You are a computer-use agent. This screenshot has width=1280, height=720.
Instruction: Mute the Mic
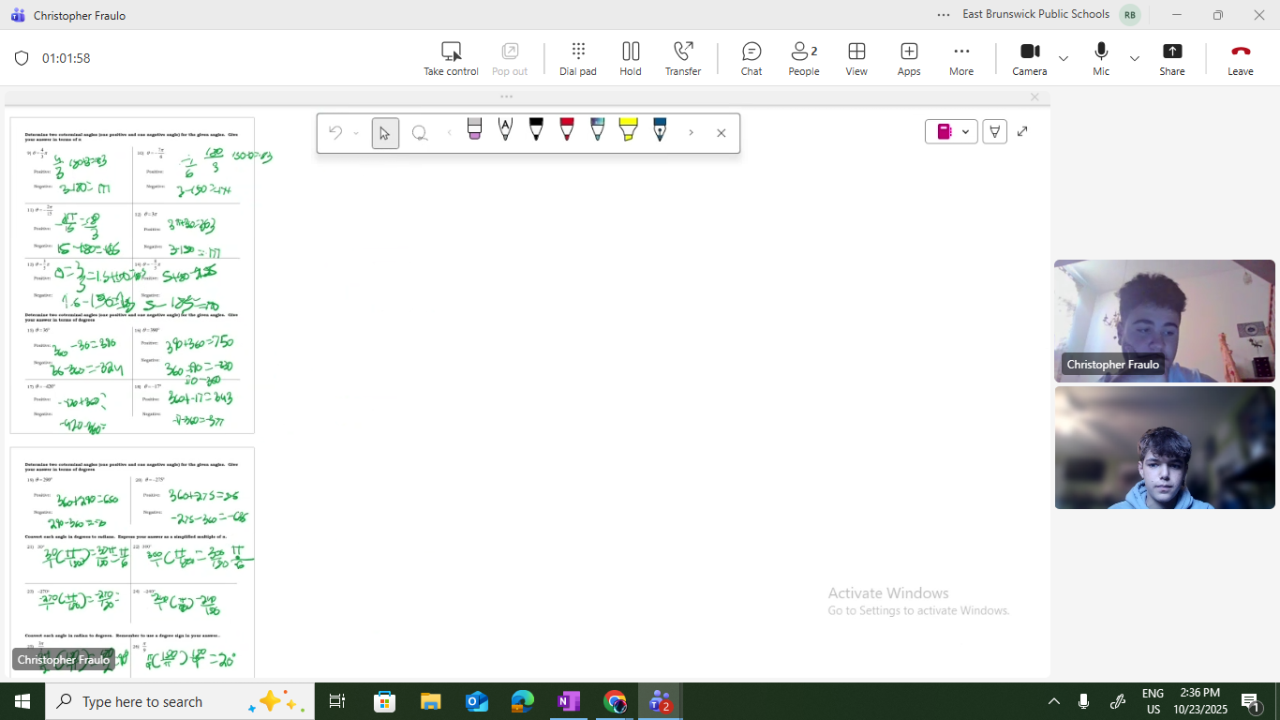pos(1100,58)
